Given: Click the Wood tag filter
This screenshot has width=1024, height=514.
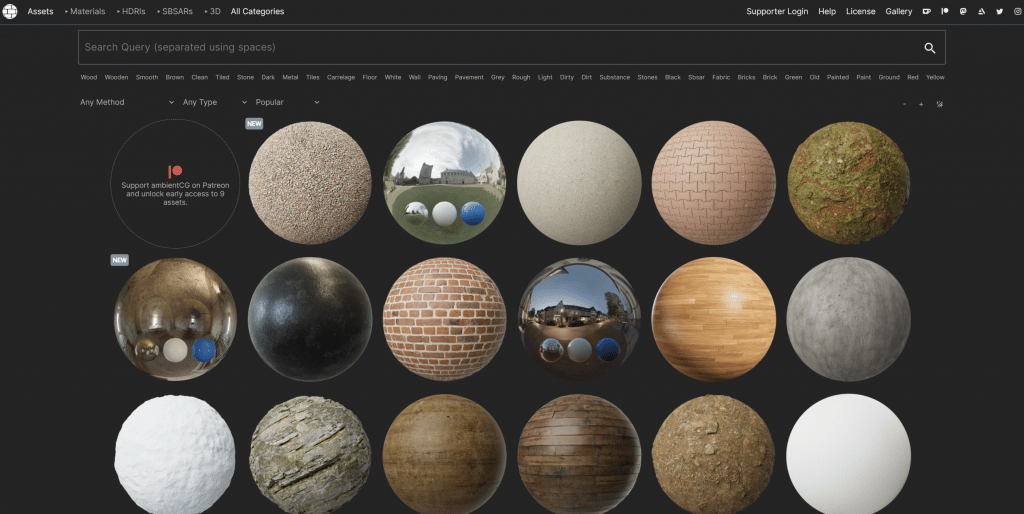Looking at the screenshot, I should pos(89,77).
